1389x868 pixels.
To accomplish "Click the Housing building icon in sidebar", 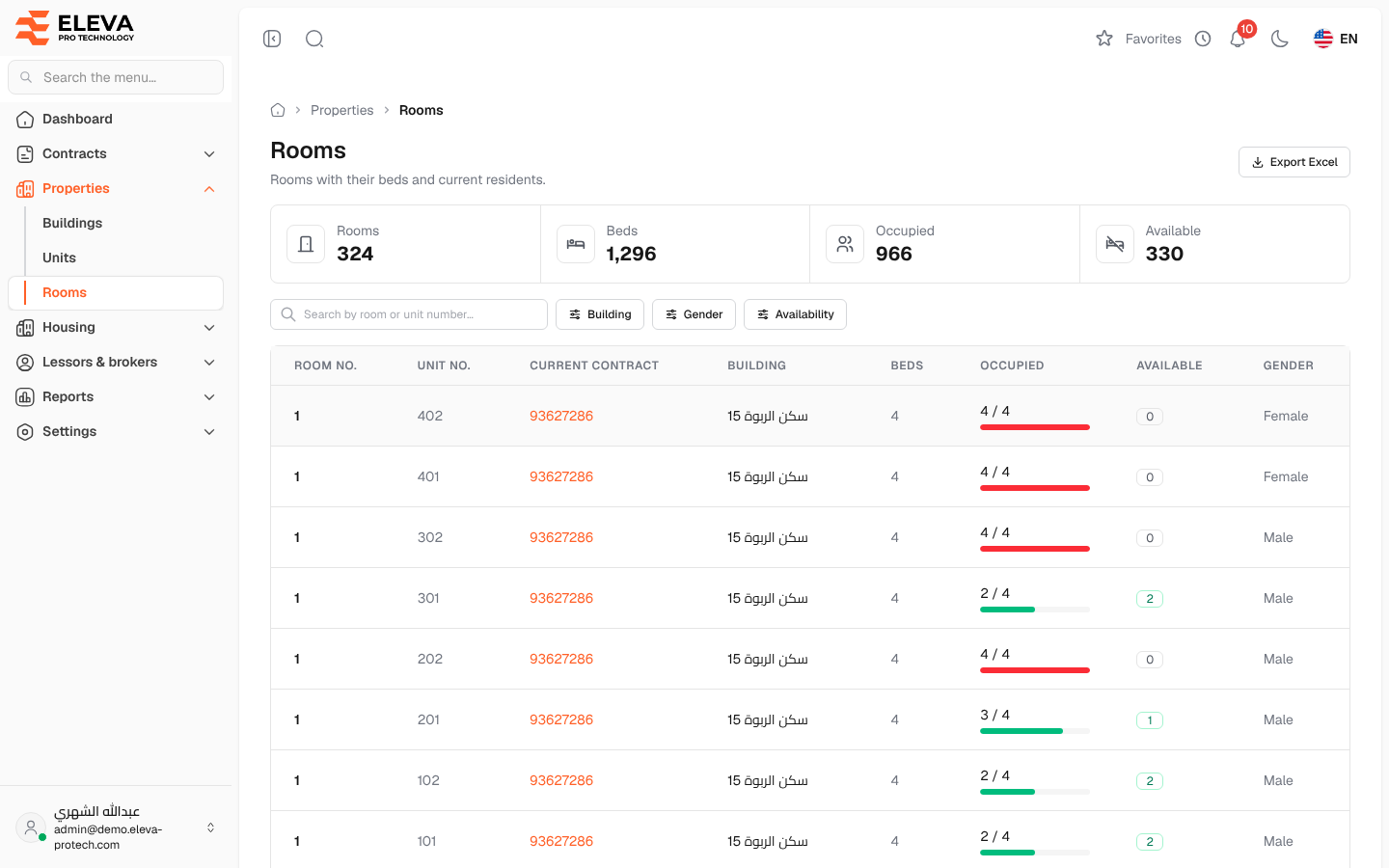I will click(25, 328).
